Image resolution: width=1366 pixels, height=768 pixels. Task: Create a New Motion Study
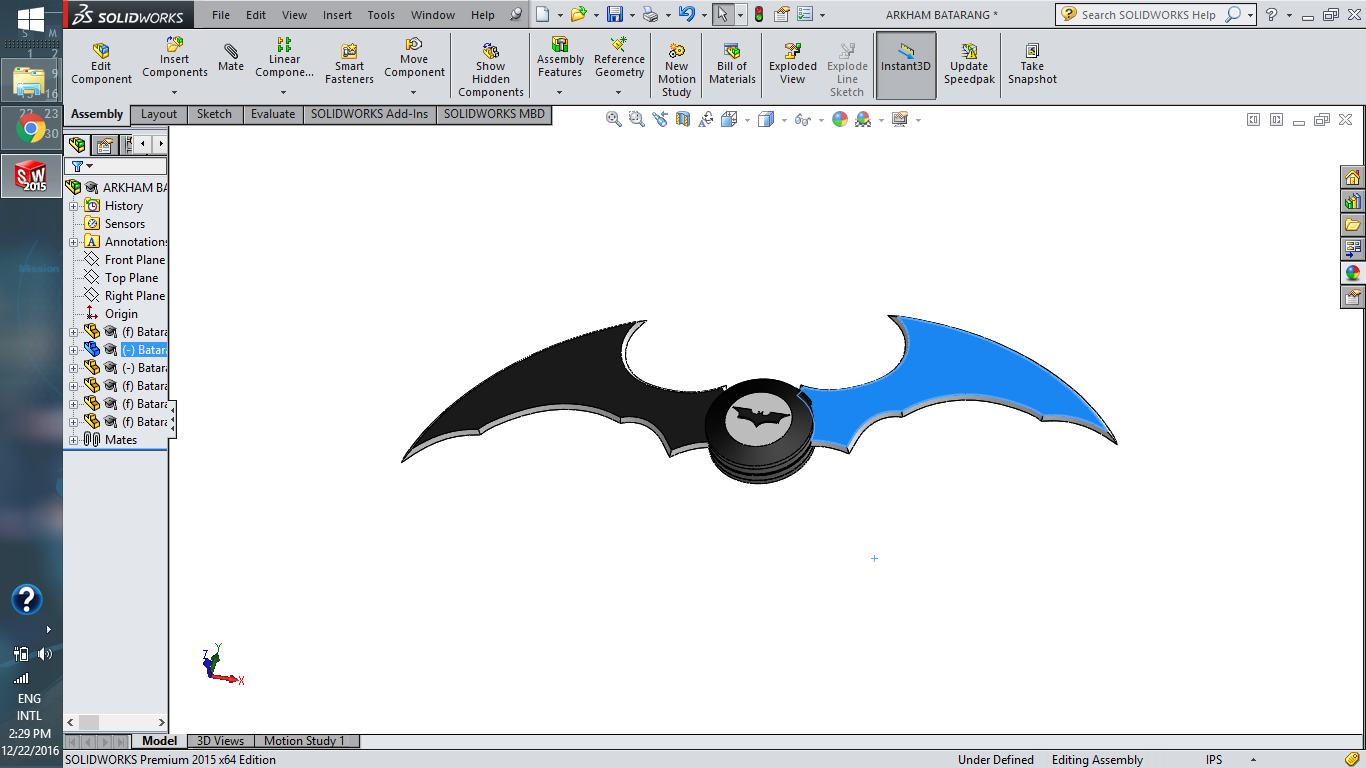(676, 70)
